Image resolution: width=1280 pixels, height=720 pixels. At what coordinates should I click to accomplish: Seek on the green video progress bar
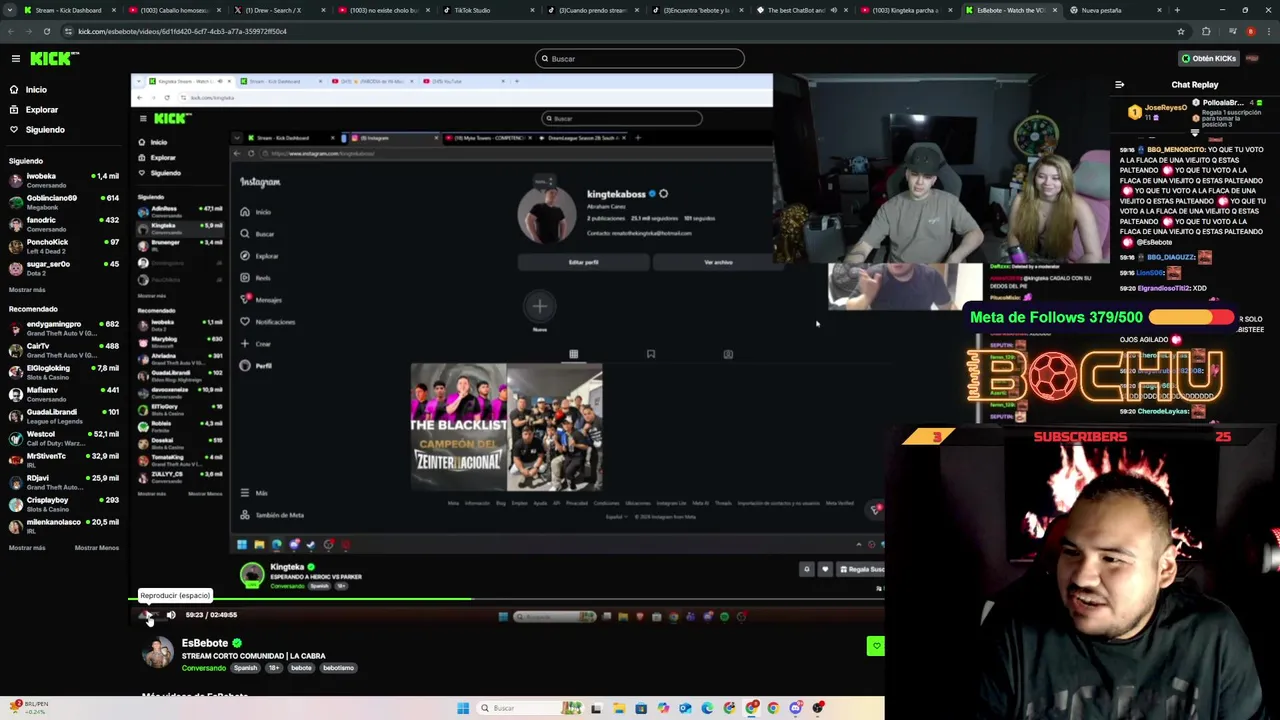coord(506,600)
